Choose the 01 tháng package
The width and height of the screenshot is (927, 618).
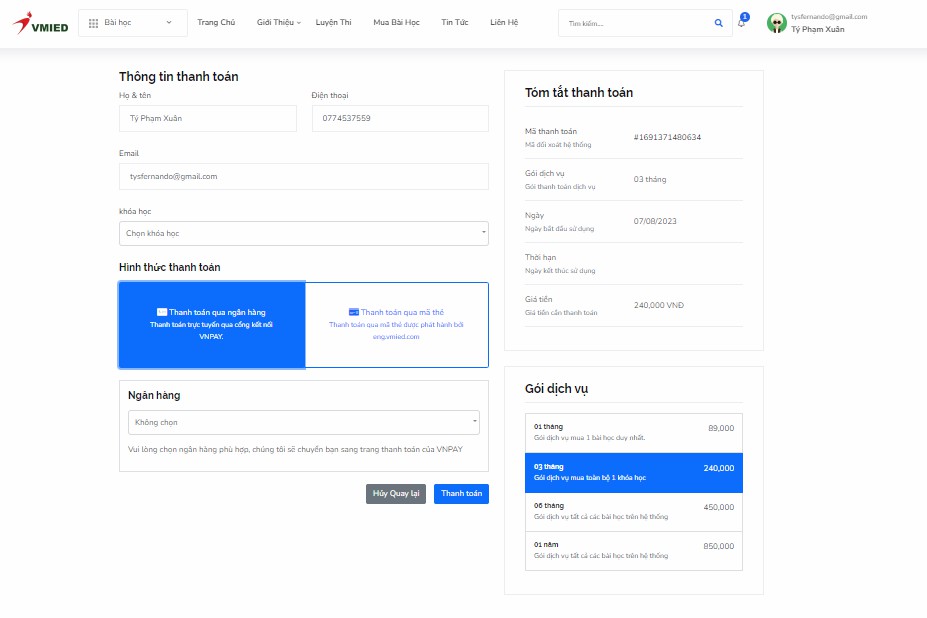tap(634, 433)
